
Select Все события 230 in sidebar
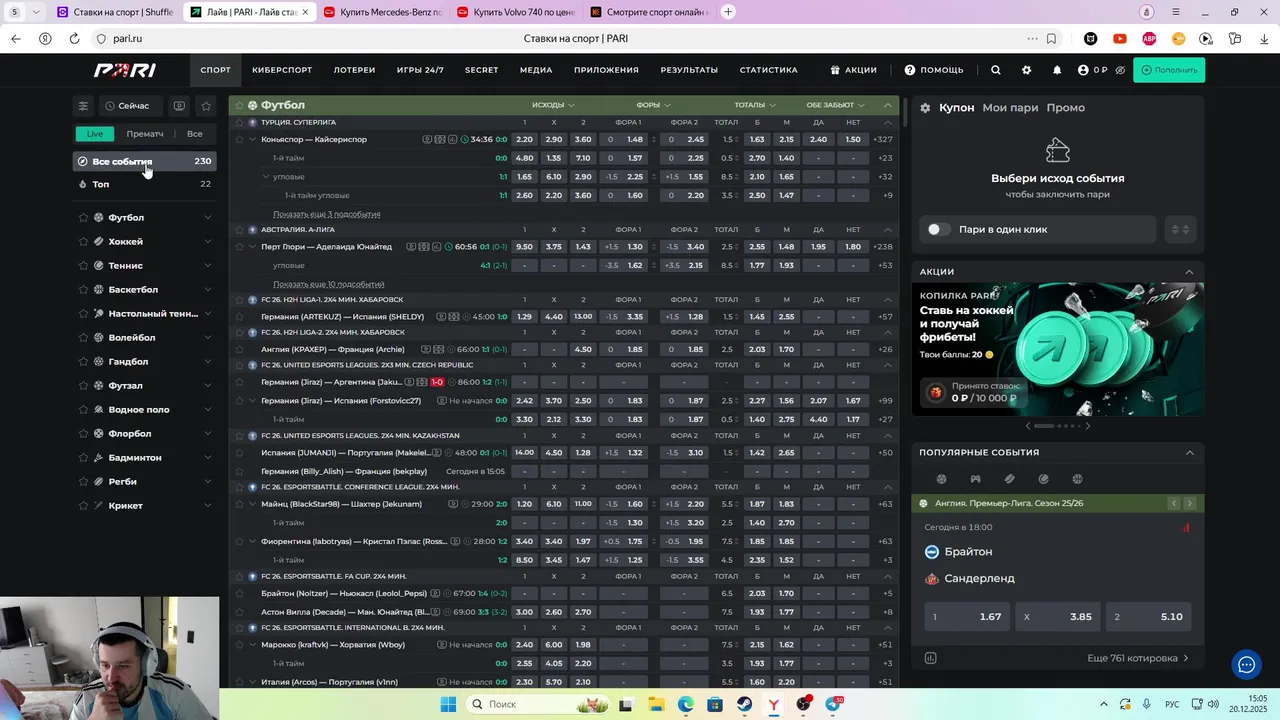coord(145,161)
